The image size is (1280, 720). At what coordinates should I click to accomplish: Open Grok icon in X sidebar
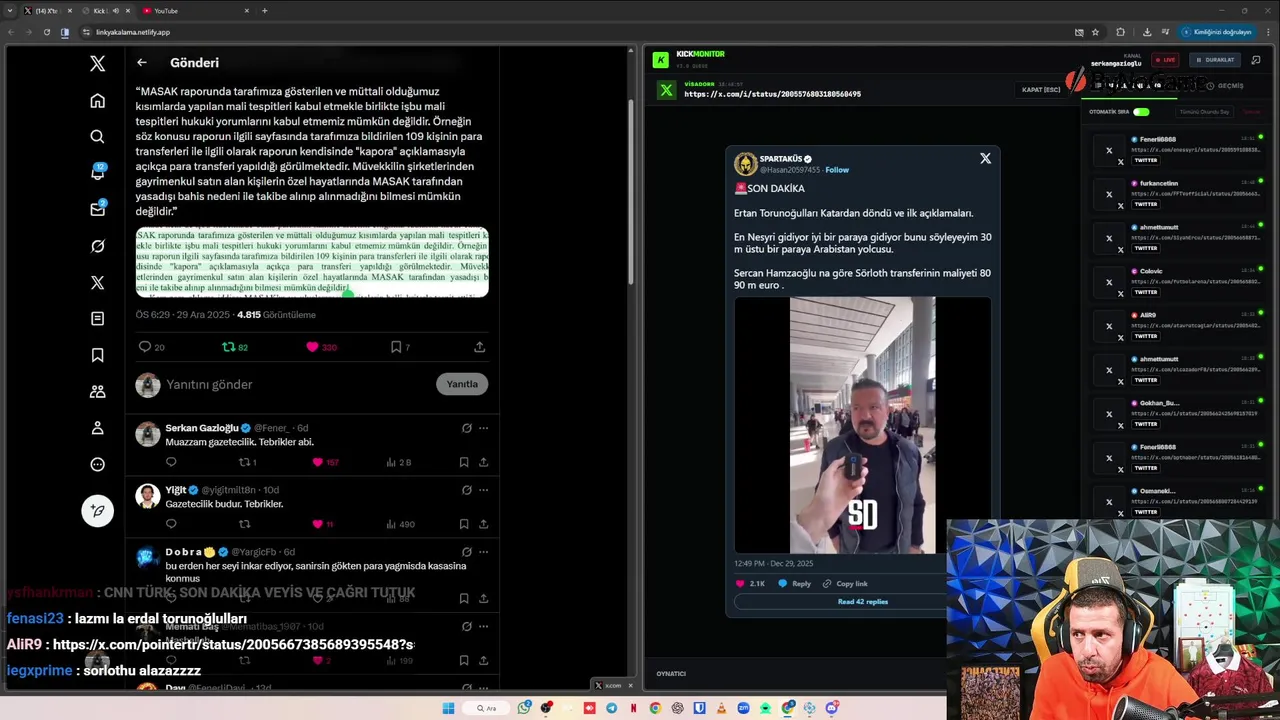pos(97,246)
